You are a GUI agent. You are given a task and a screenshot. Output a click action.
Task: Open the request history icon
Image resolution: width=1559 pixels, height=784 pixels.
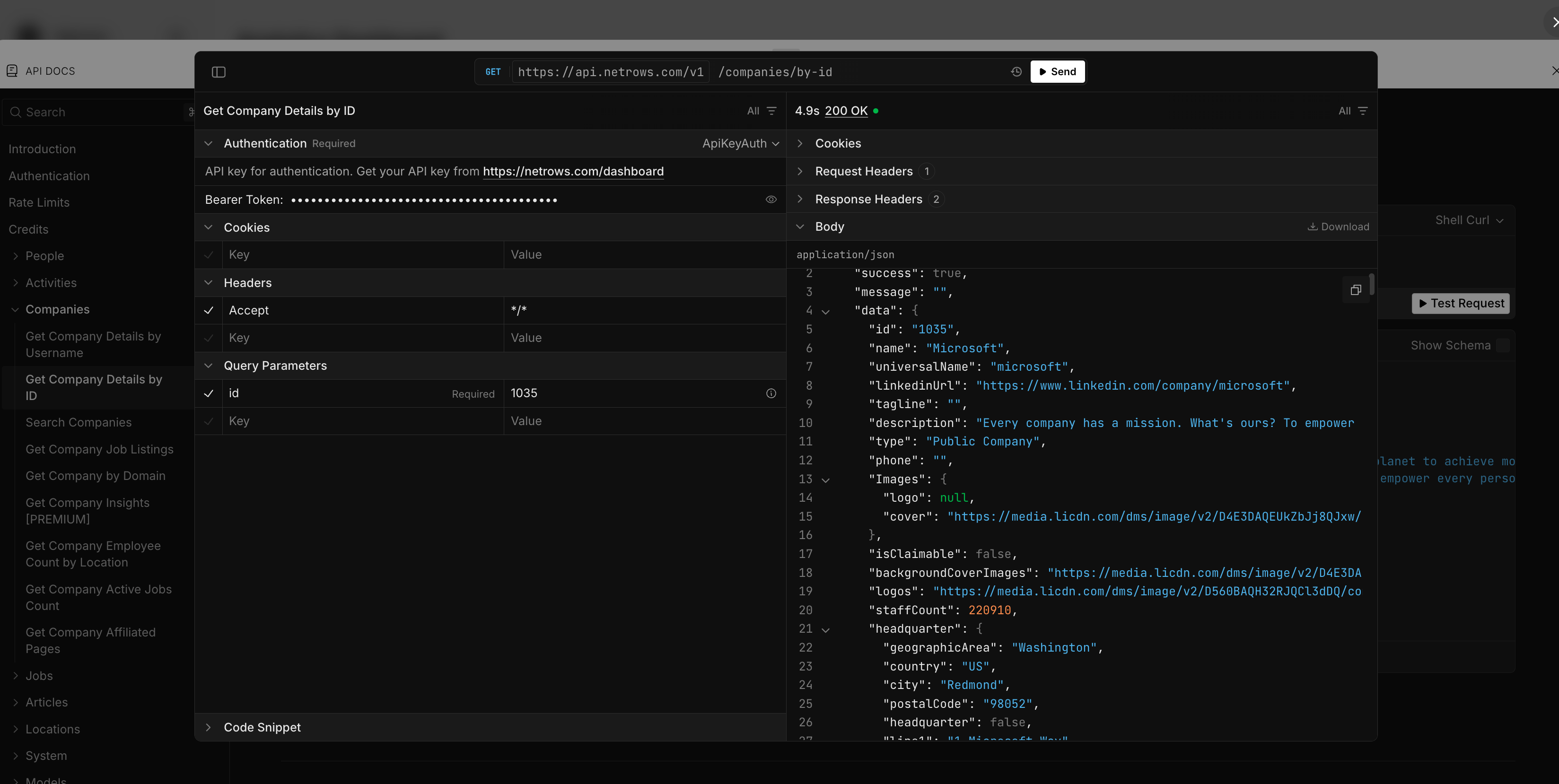tap(1015, 71)
